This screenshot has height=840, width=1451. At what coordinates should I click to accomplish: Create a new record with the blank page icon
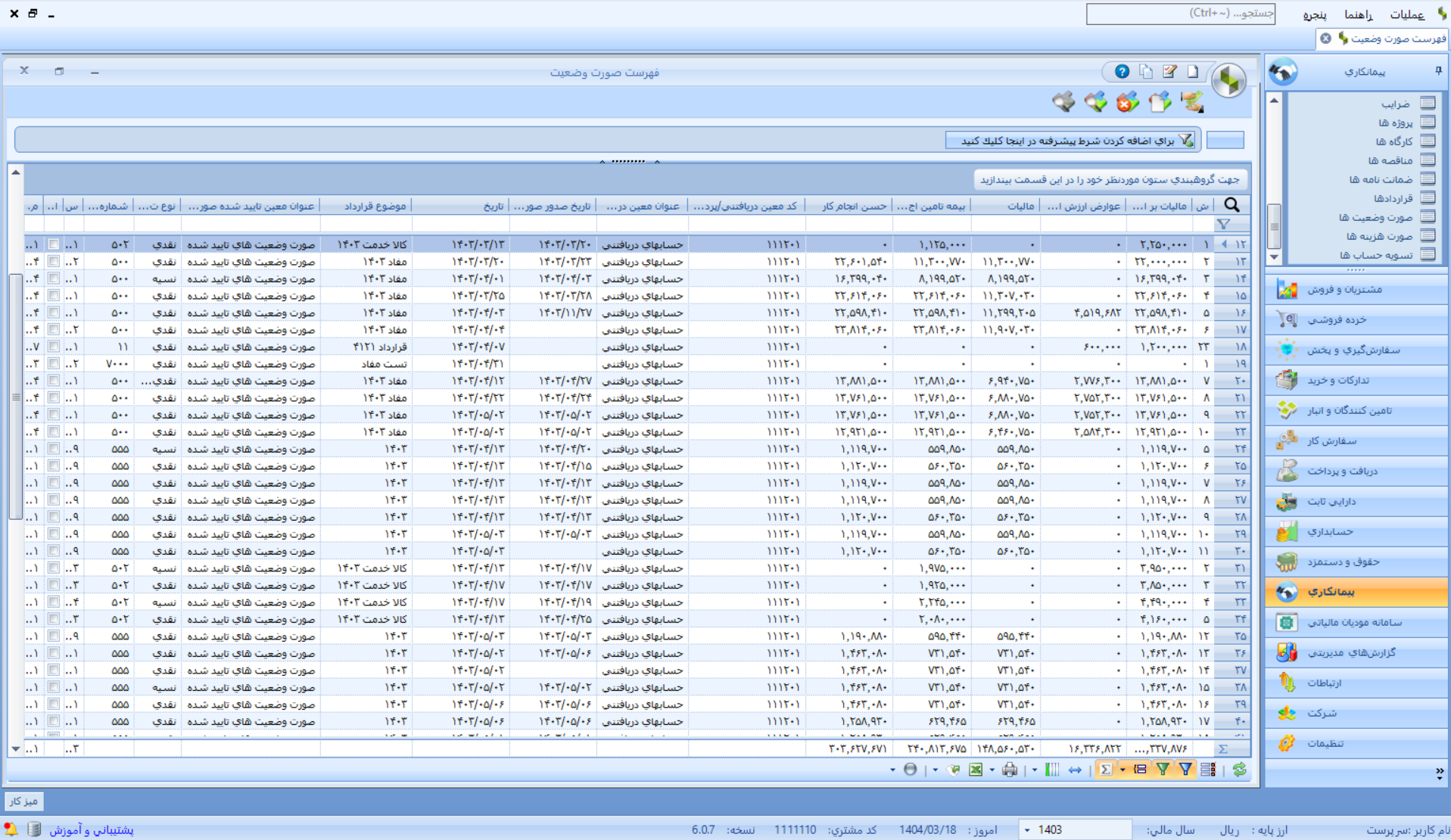pos(1193,71)
